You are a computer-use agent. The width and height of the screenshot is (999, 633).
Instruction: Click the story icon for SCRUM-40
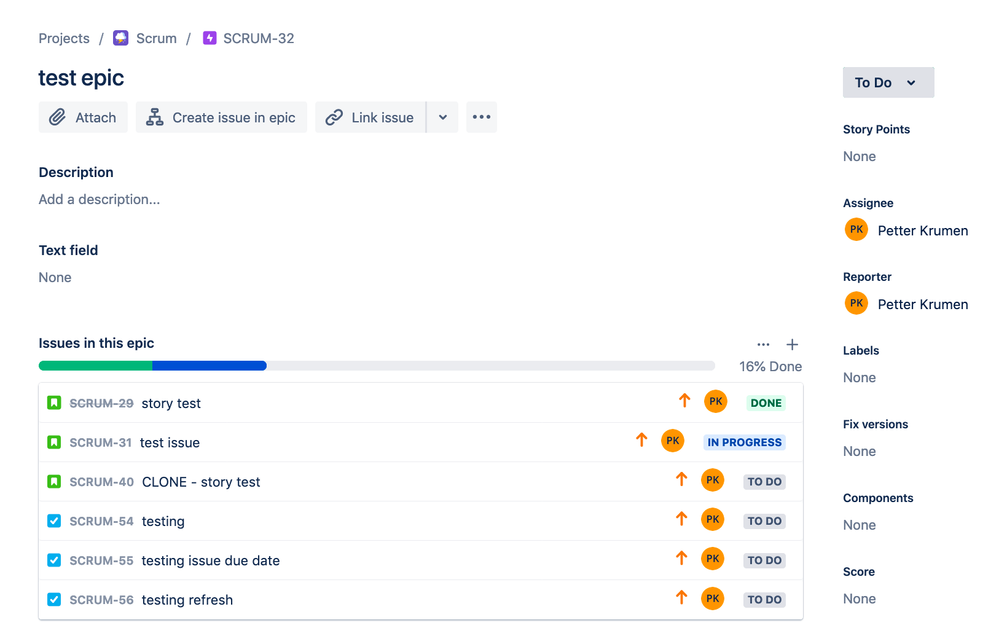point(54,481)
